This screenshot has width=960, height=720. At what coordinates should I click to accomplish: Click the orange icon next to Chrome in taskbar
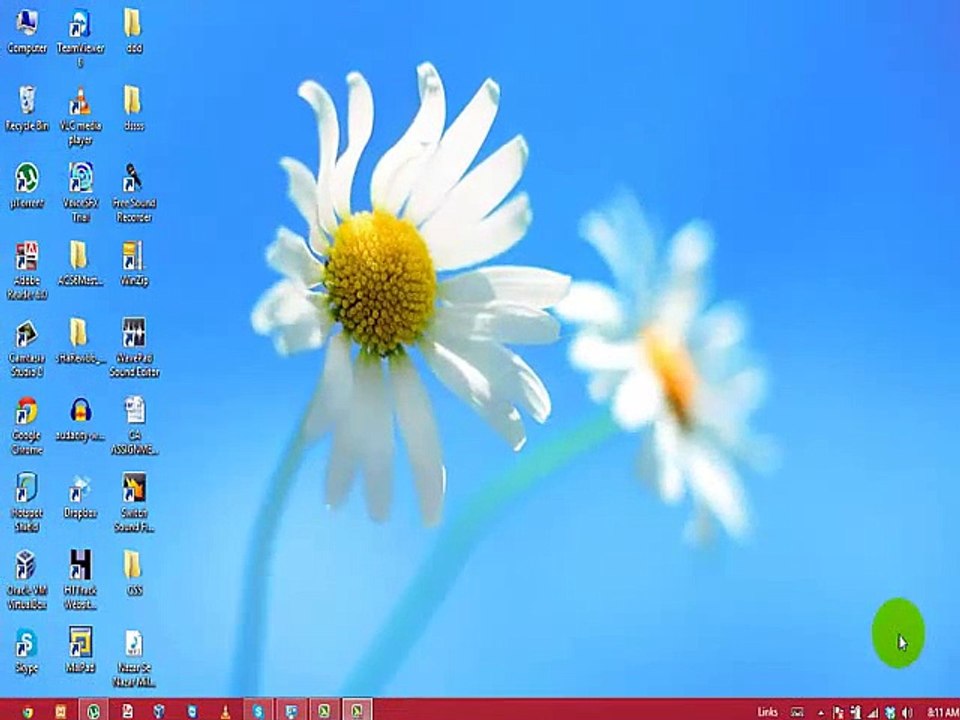(x=61, y=711)
